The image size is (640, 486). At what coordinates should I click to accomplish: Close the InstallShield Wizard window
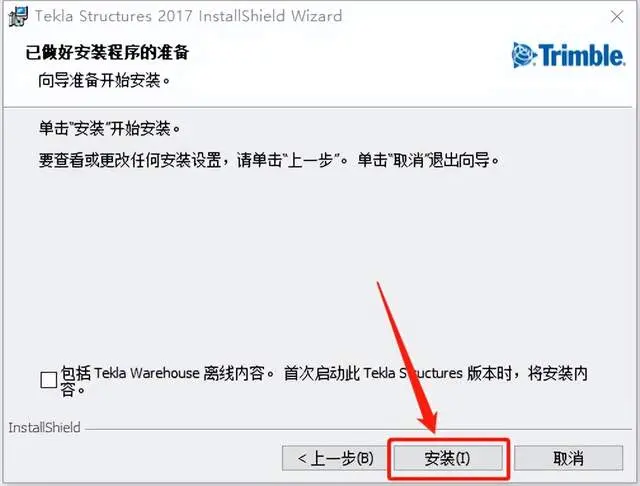click(x=617, y=17)
